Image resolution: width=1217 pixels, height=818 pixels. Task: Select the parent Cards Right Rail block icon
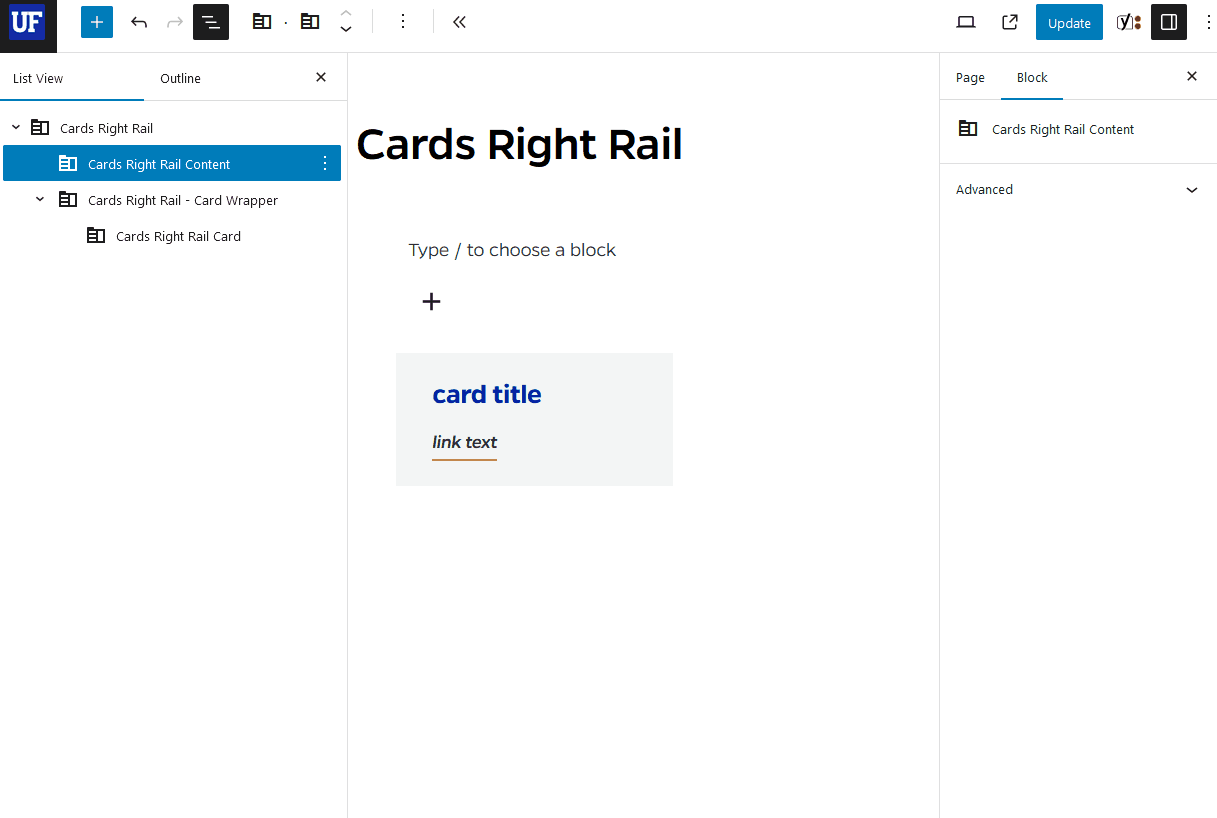pos(261,21)
